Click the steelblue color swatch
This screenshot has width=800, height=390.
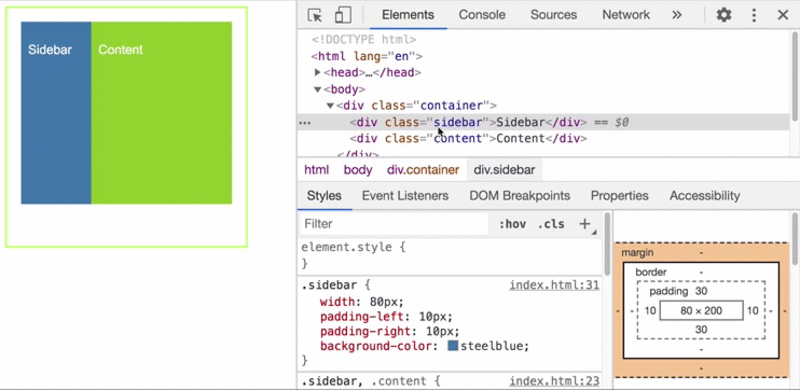pos(453,346)
